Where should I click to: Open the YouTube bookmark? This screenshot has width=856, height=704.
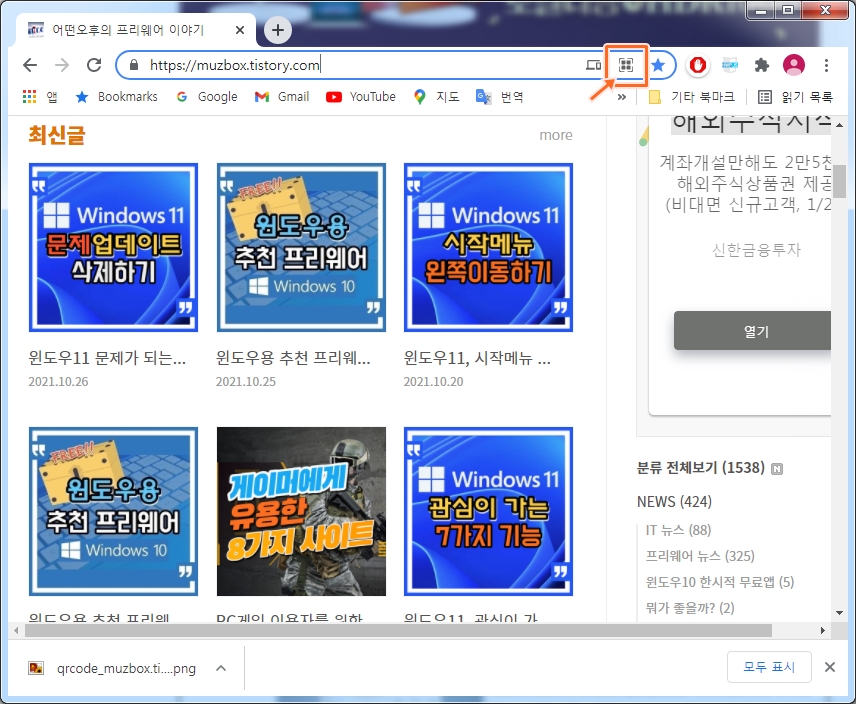361,97
